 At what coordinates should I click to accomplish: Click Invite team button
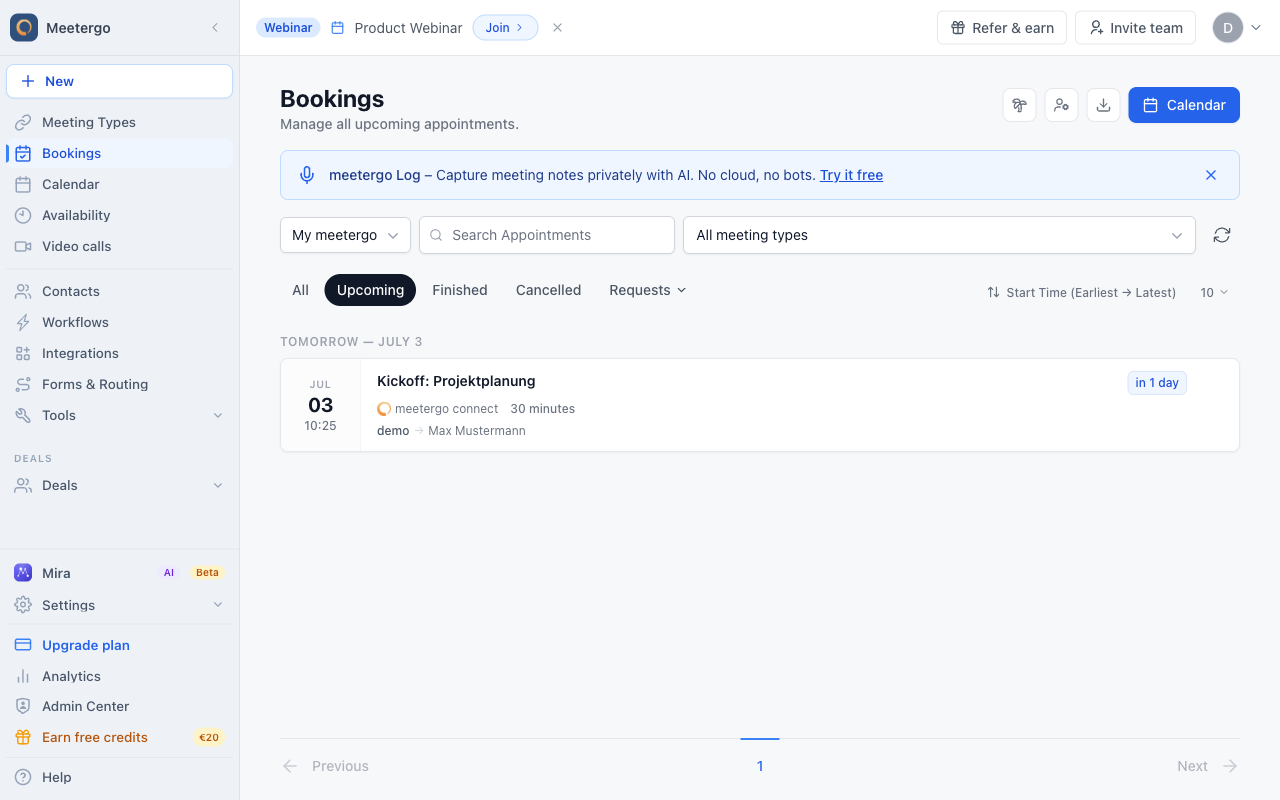[x=1135, y=28]
